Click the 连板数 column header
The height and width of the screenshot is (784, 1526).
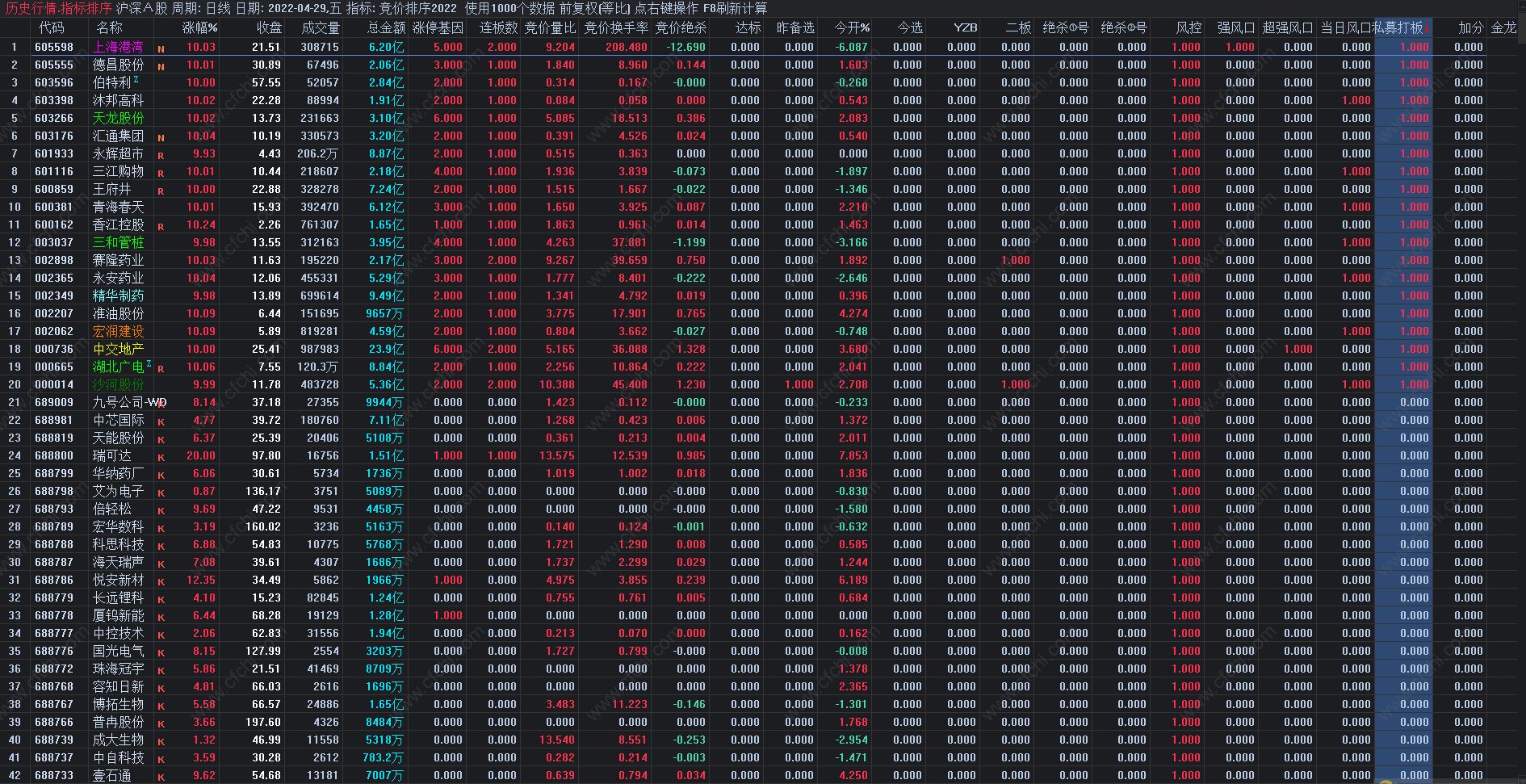coord(498,27)
